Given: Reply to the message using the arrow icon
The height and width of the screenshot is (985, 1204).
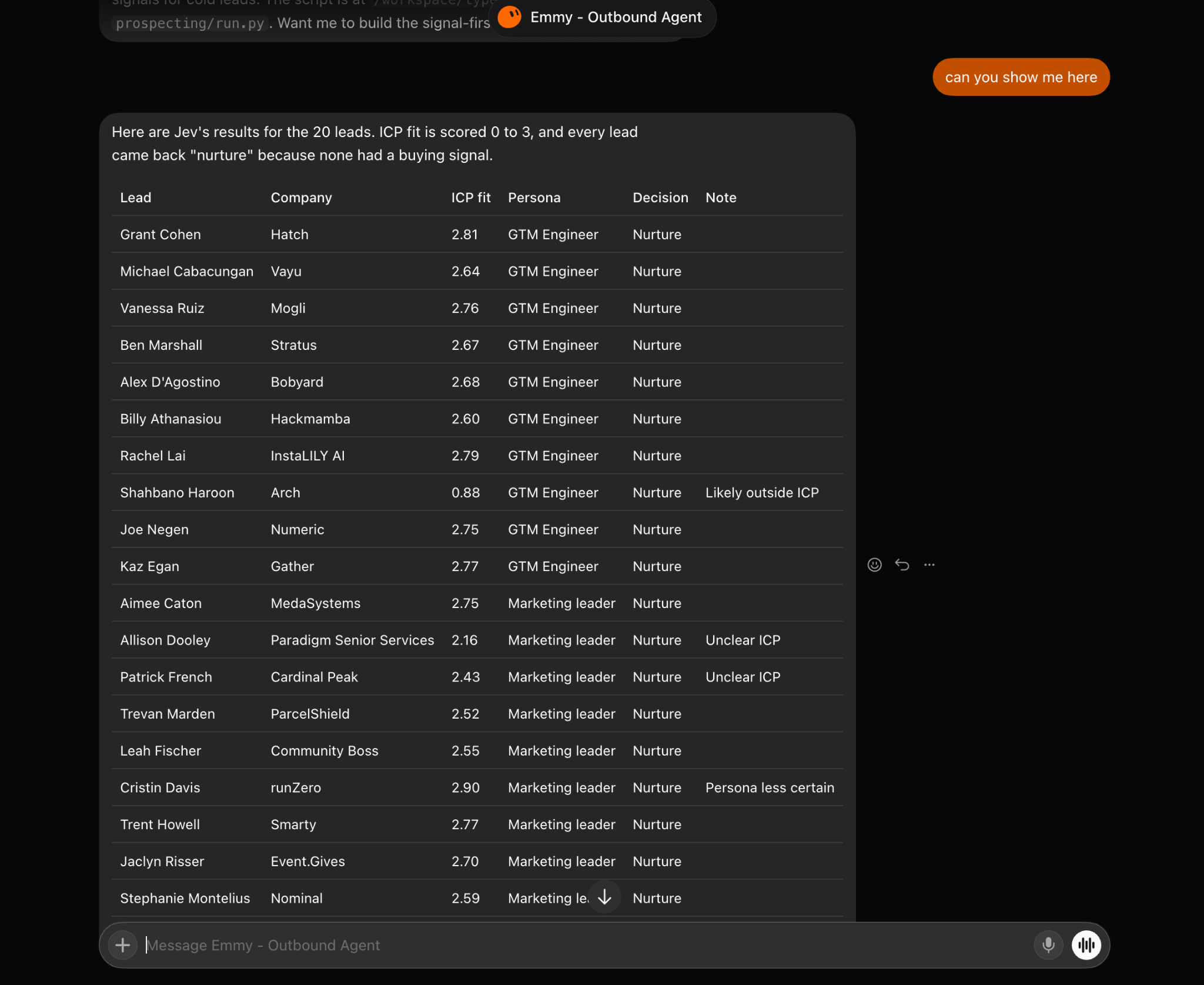Looking at the screenshot, I should (x=902, y=565).
